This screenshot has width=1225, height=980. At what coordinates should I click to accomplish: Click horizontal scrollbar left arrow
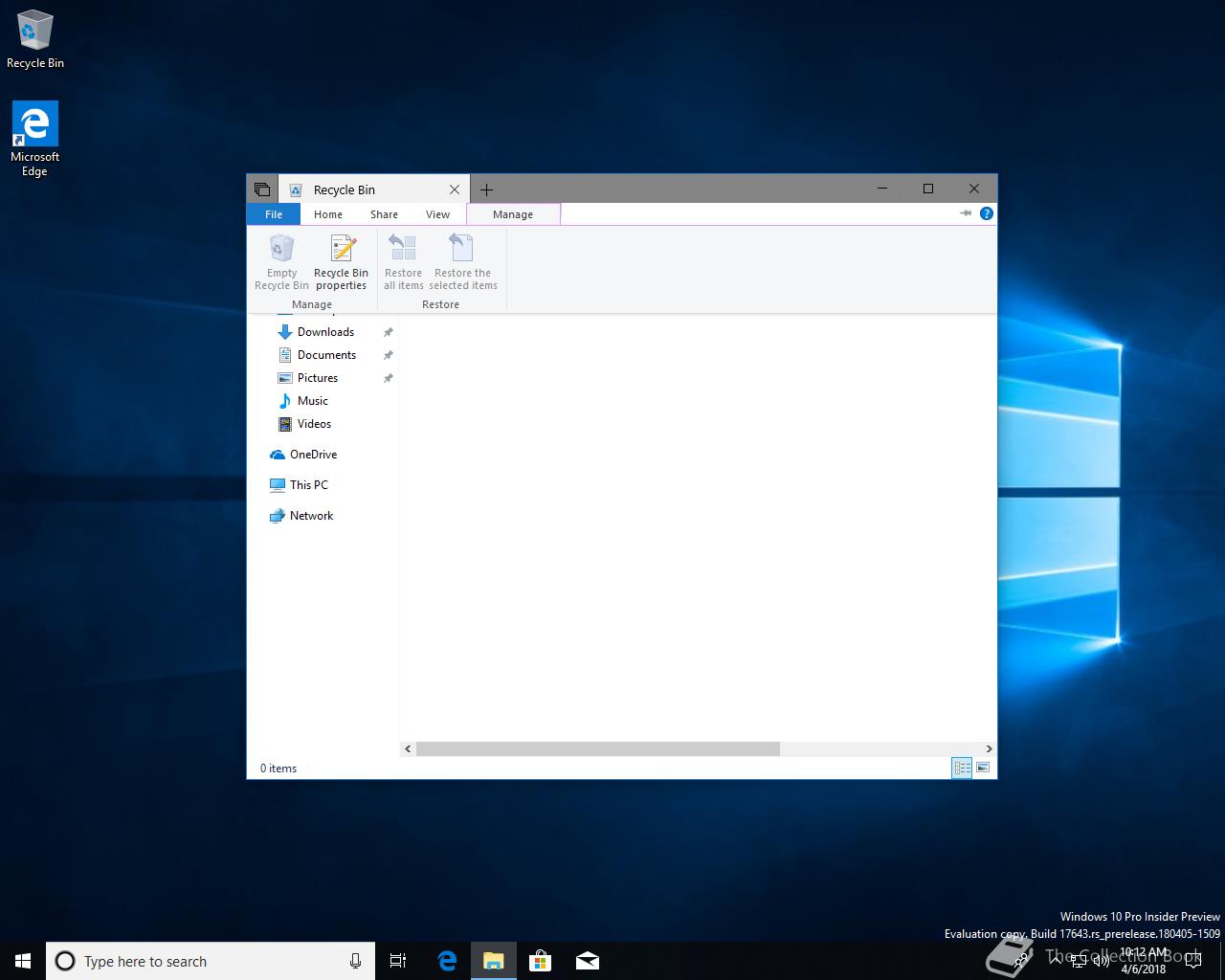(408, 748)
